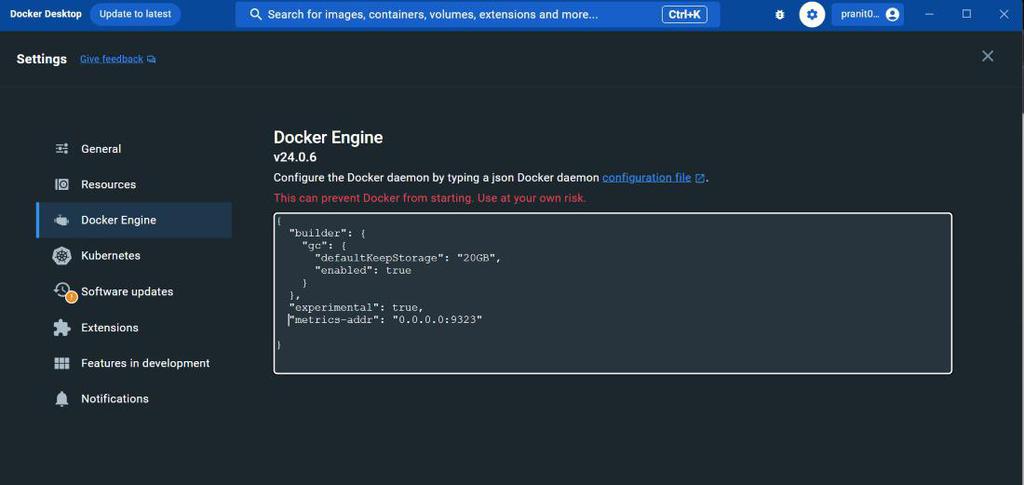Click the Notifications bell icon
Viewport: 1024px width, 485px height.
pos(62,399)
